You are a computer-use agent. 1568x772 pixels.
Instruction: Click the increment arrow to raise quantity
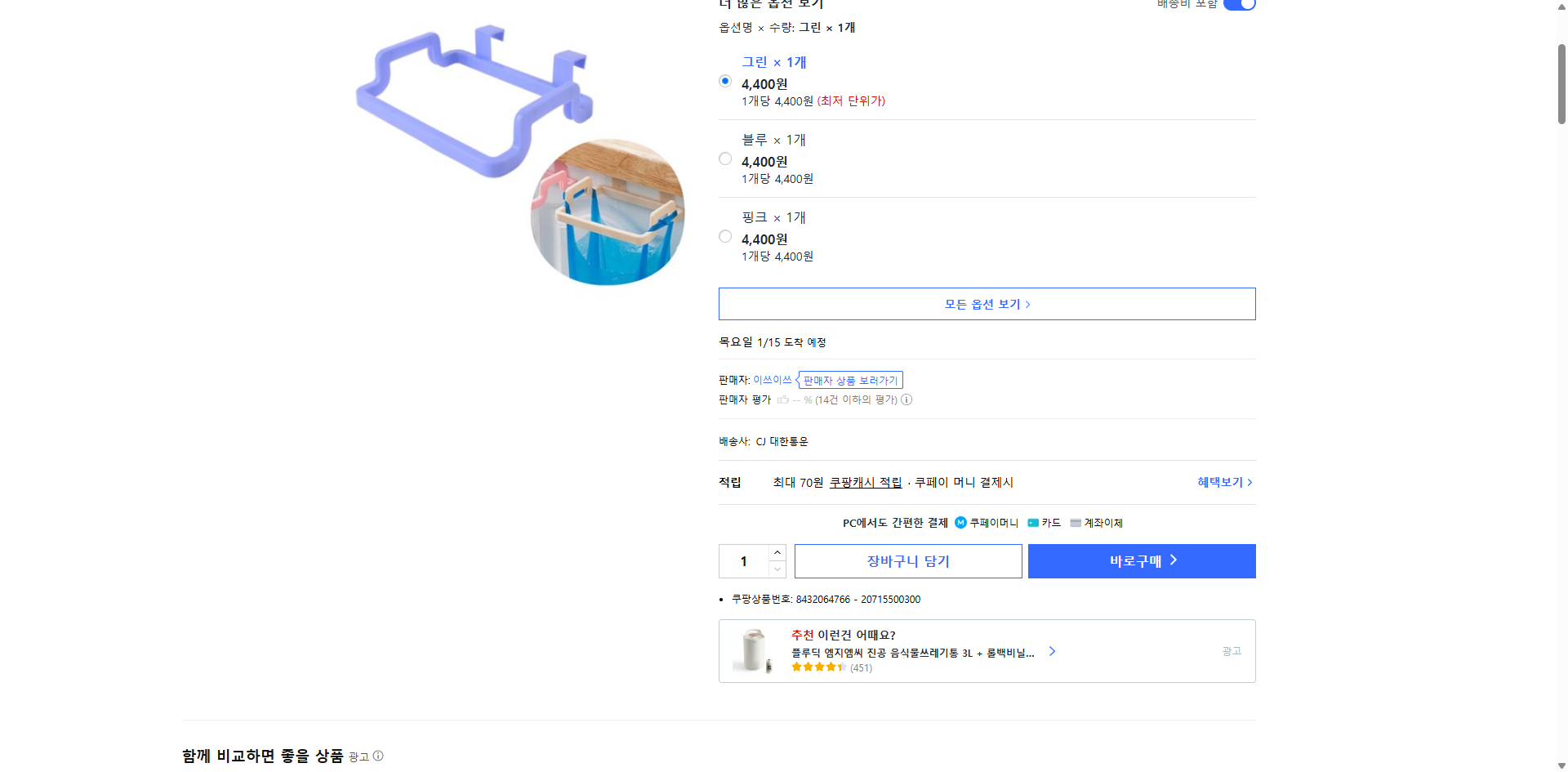777,551
